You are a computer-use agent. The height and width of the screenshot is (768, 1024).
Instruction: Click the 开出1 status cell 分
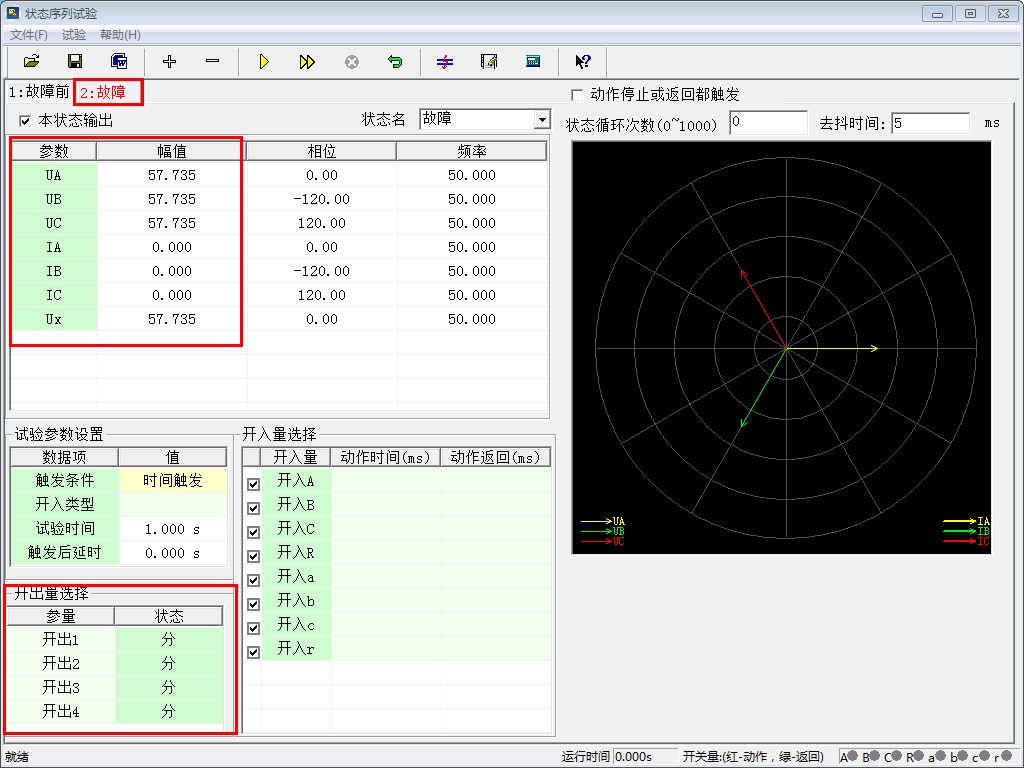(168, 640)
